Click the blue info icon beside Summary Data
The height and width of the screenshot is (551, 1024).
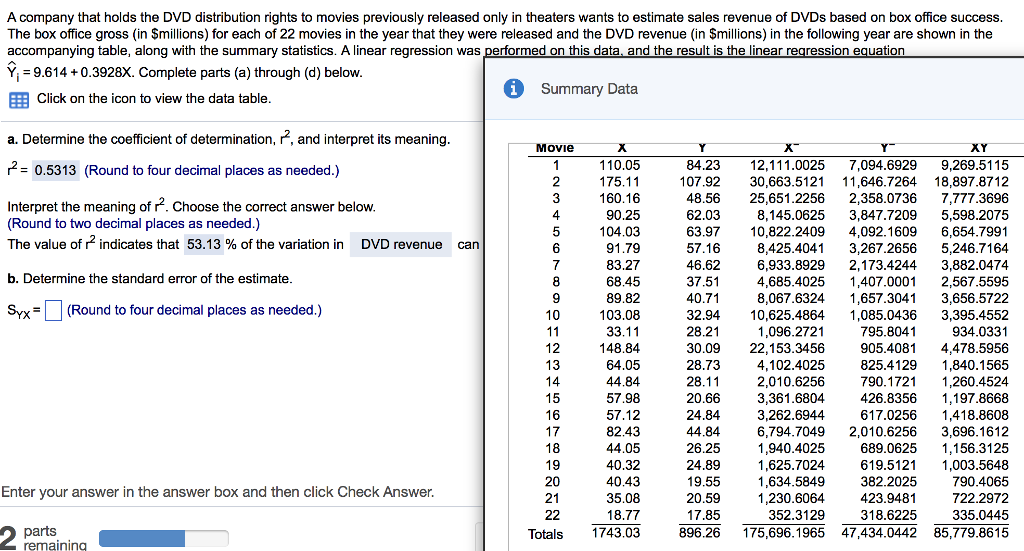513,89
